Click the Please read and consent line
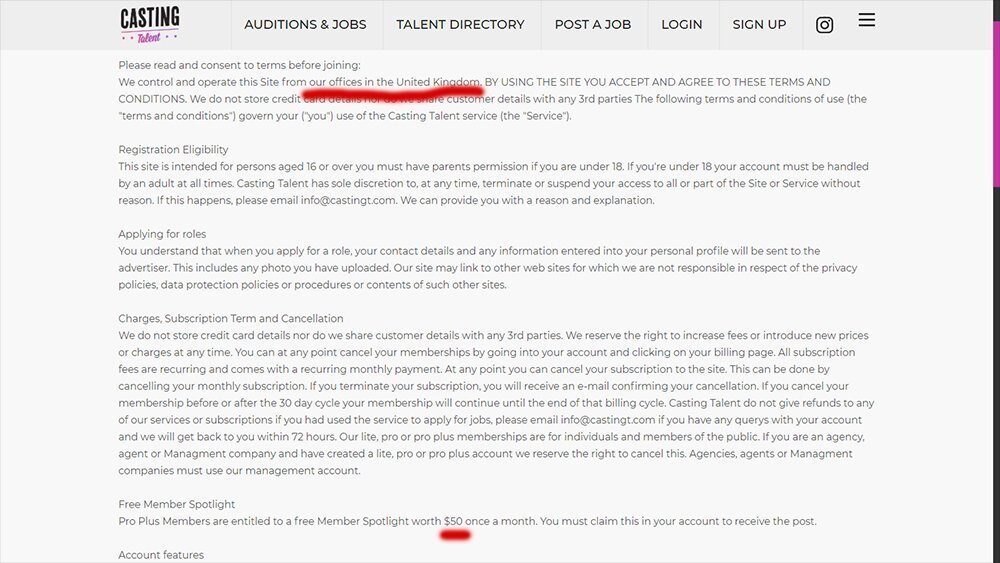Viewport: 1000px width, 563px height. point(239,65)
